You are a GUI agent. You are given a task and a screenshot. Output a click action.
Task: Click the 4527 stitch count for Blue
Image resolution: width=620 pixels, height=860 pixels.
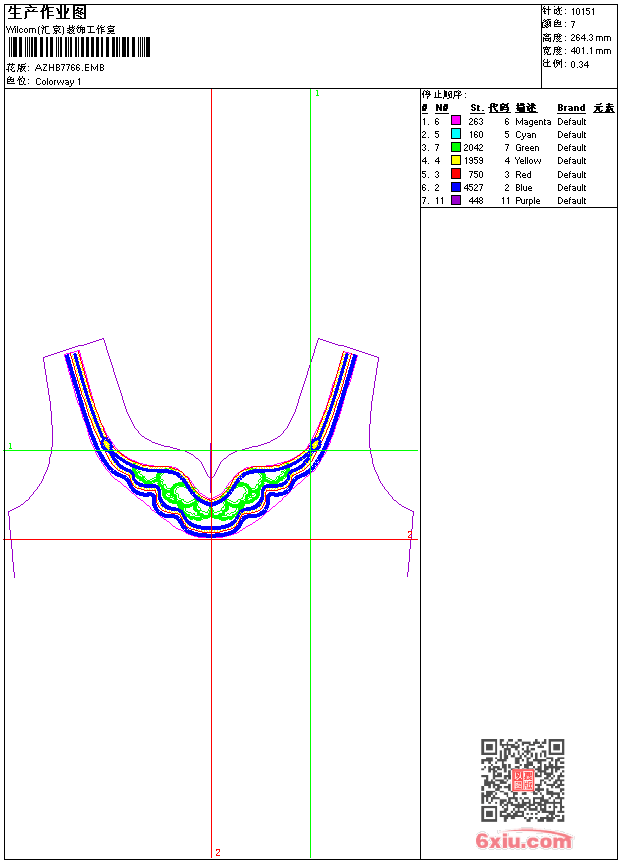(x=473, y=187)
